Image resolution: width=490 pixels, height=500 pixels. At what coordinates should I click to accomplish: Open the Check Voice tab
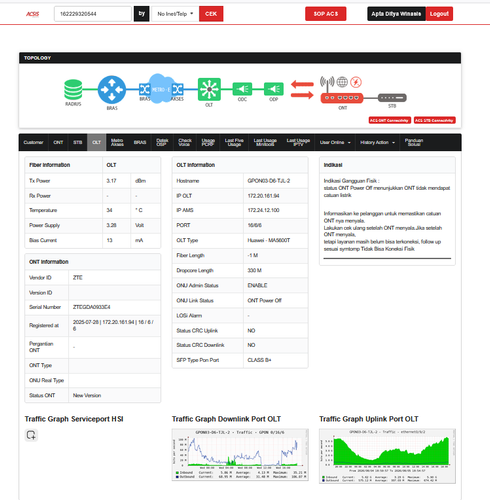click(x=185, y=142)
